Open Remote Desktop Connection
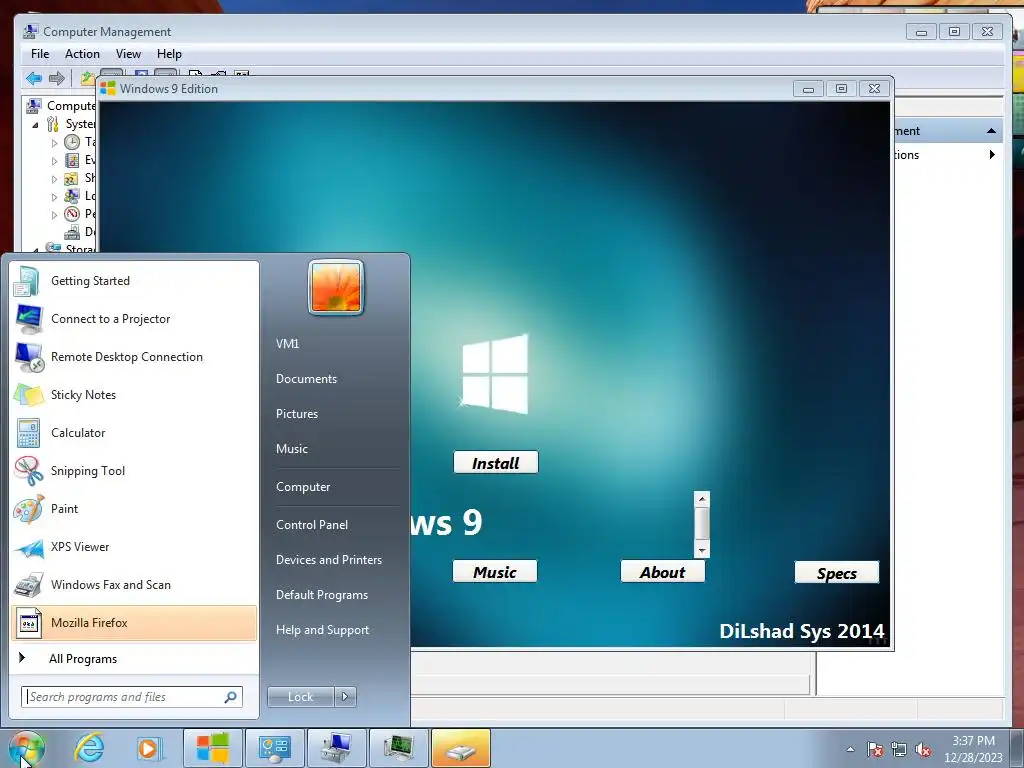 134,357
